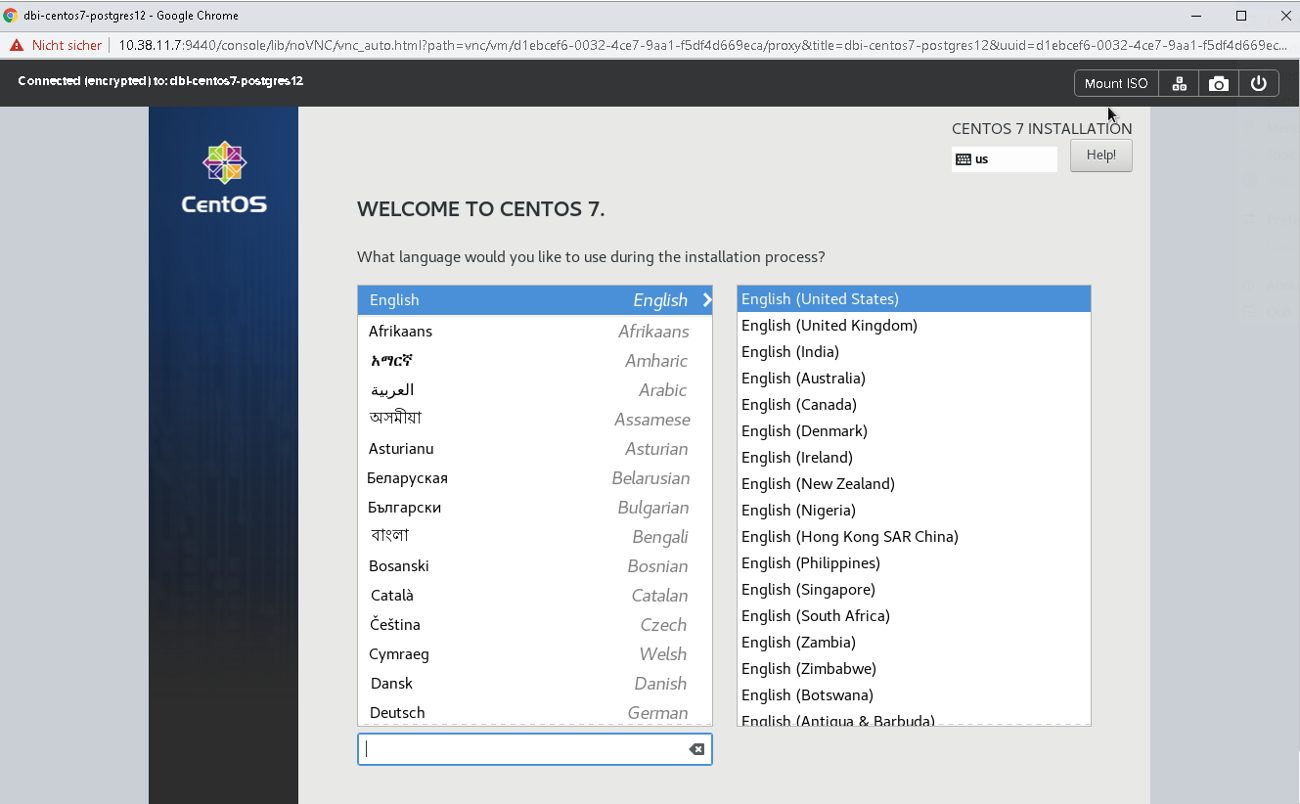This screenshot has height=804, width=1300.
Task: Minimize the Chrome window
Action: (1195, 15)
